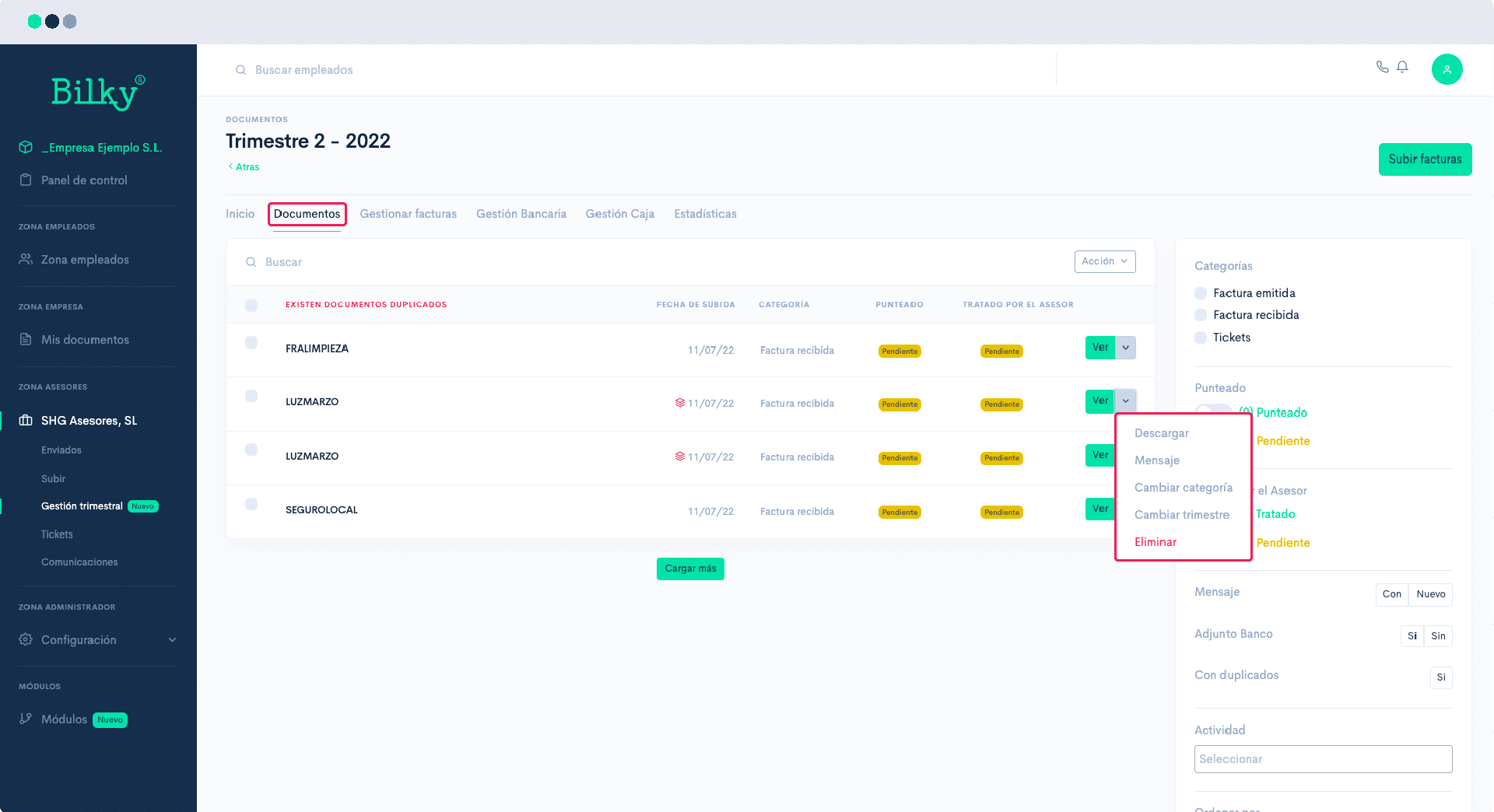Open notifications bell icon
Screen dimensions: 1494x812
[1402, 67]
